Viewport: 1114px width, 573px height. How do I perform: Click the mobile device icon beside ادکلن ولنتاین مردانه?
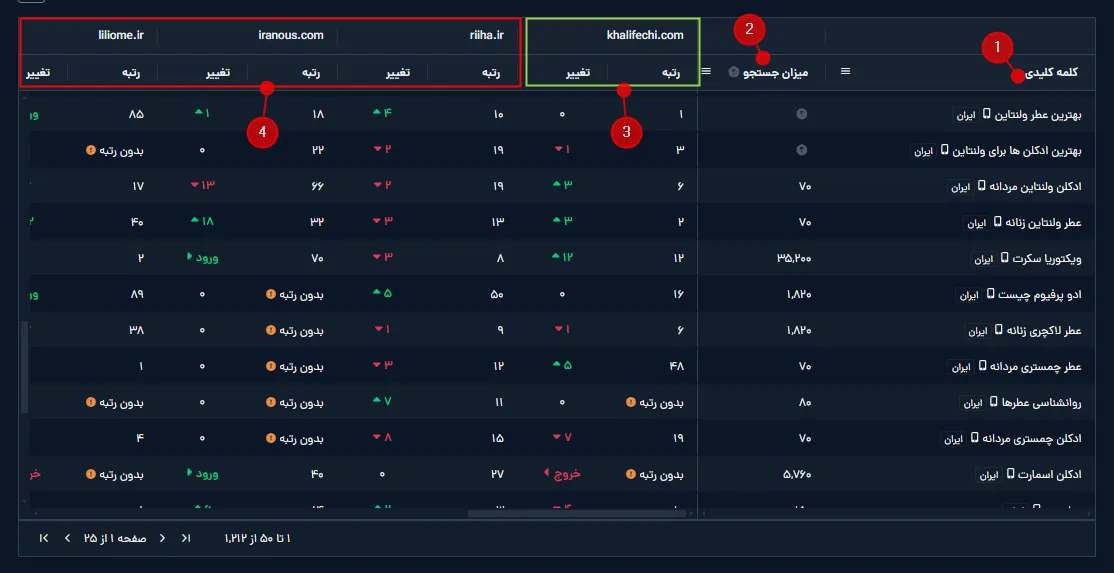(981, 186)
